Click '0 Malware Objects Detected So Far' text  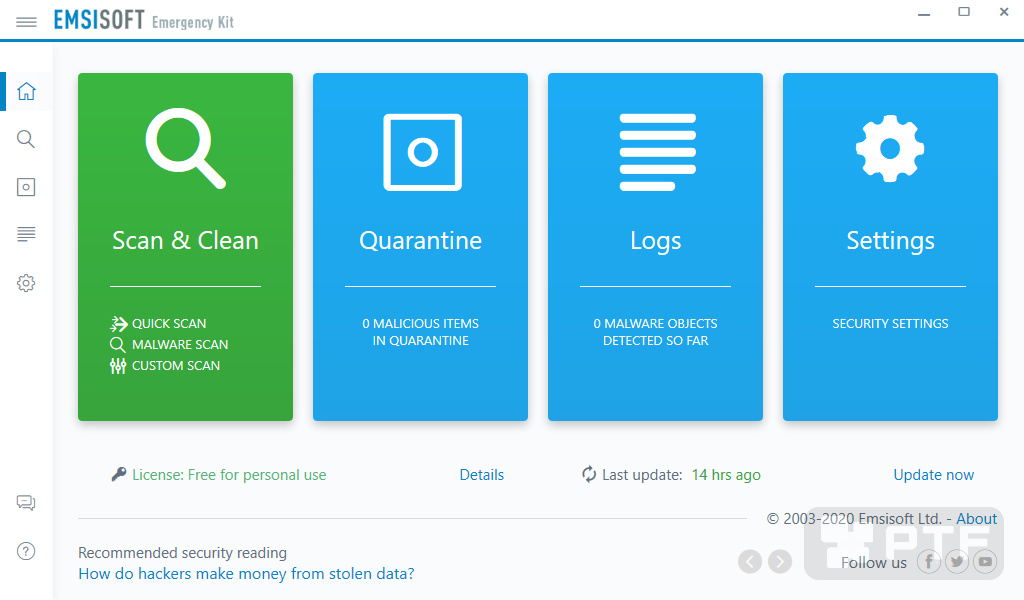(x=656, y=332)
